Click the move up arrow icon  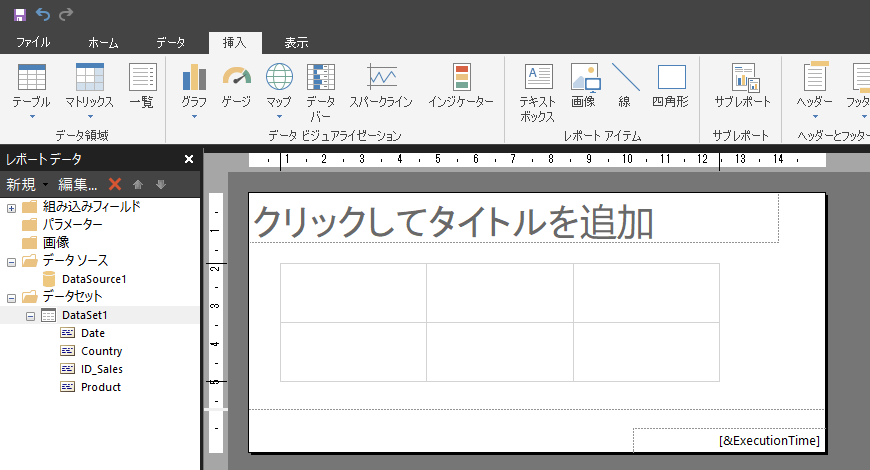click(x=138, y=185)
